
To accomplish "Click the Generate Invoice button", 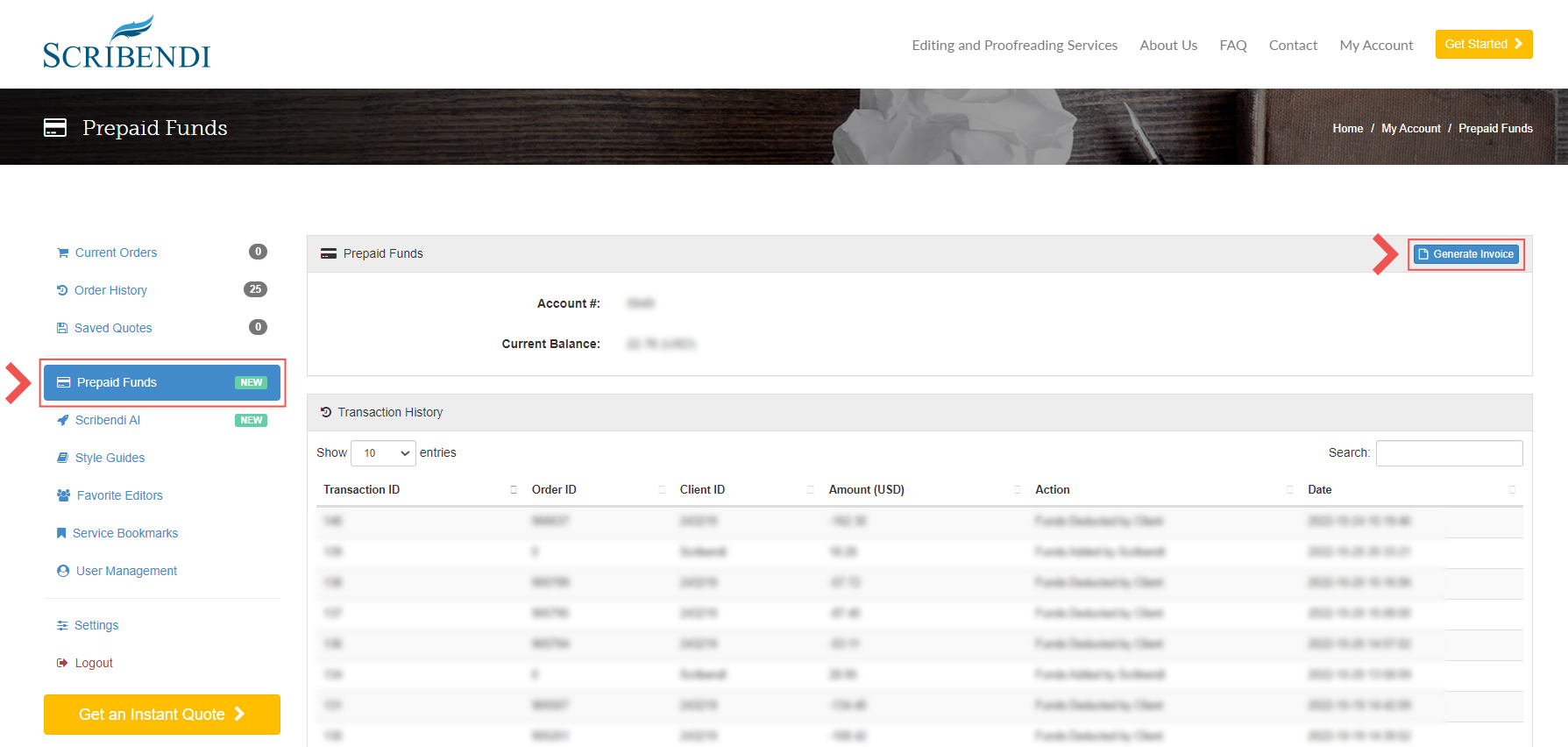I will [1466, 254].
